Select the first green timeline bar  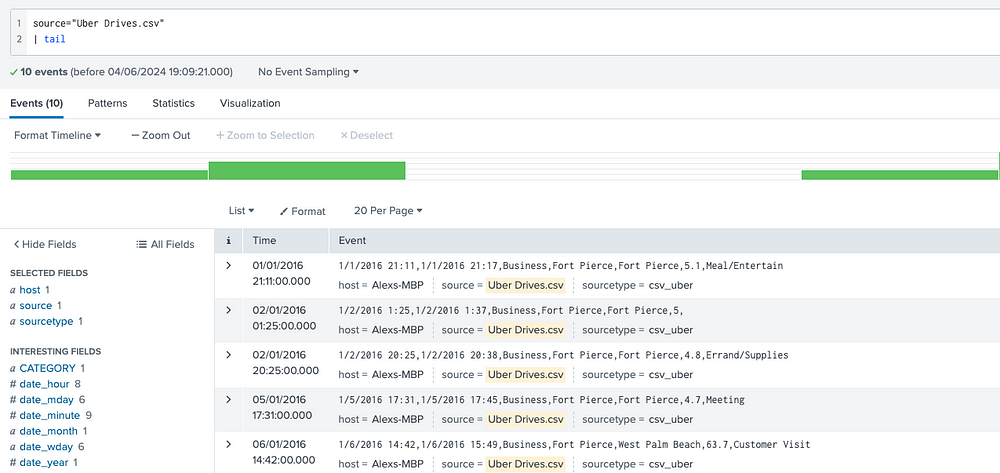click(x=109, y=175)
